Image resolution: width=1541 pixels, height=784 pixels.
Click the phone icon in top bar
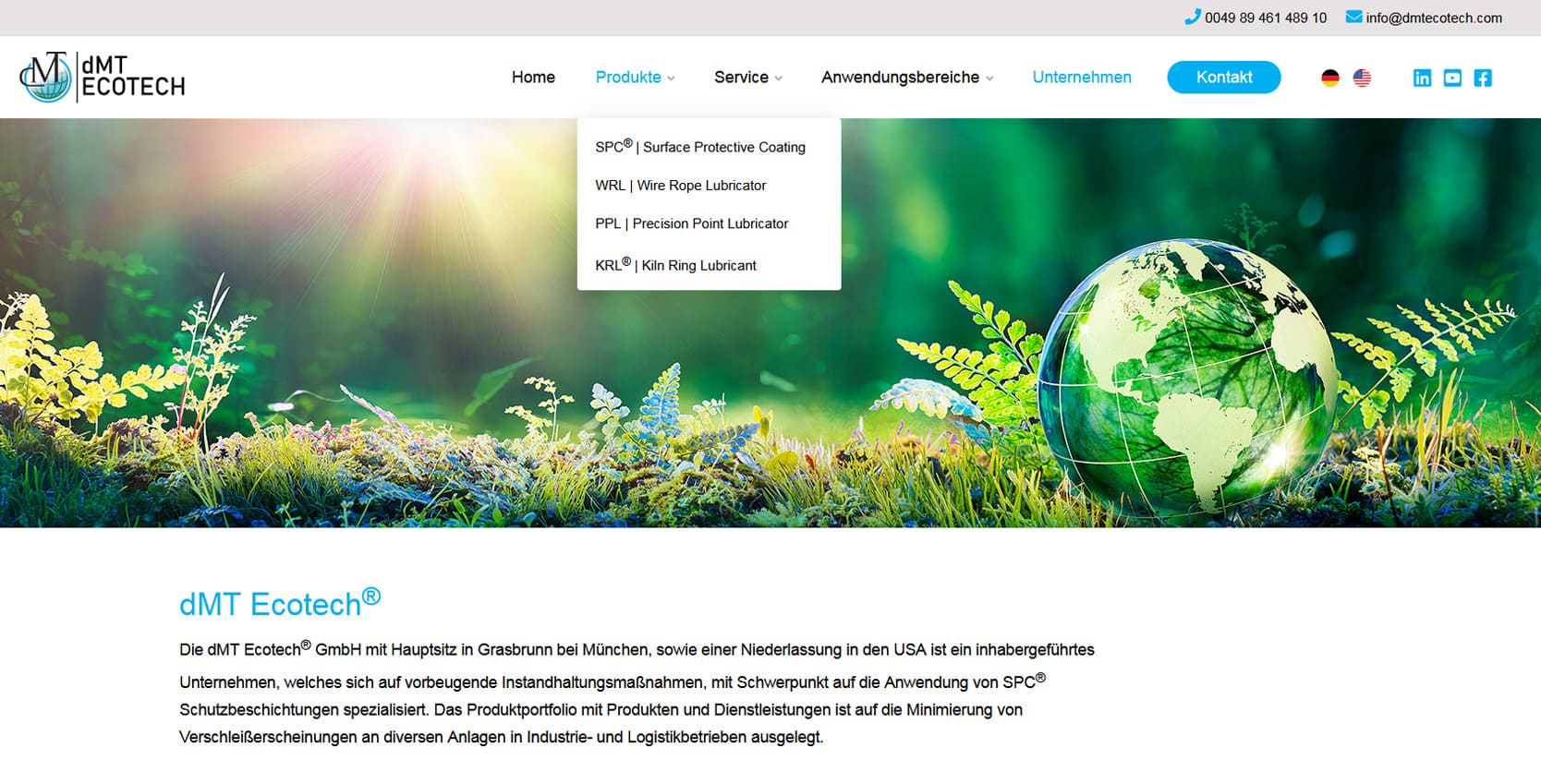pos(1193,17)
